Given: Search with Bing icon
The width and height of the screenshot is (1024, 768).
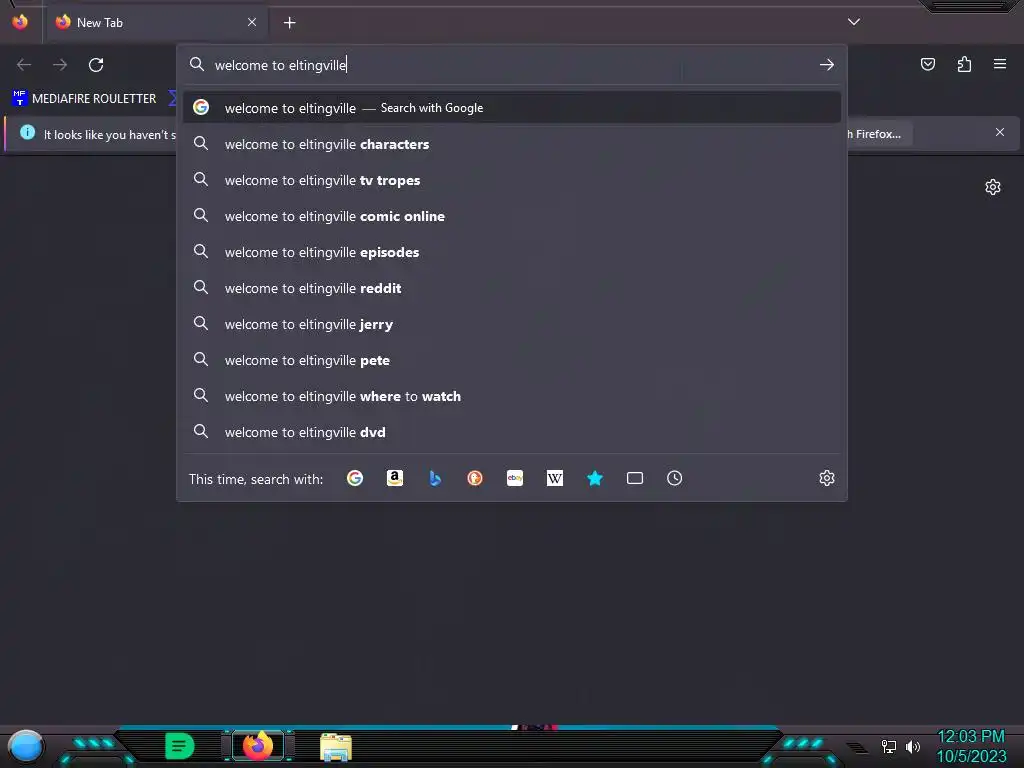Looking at the screenshot, I should pyautogui.click(x=435, y=478).
